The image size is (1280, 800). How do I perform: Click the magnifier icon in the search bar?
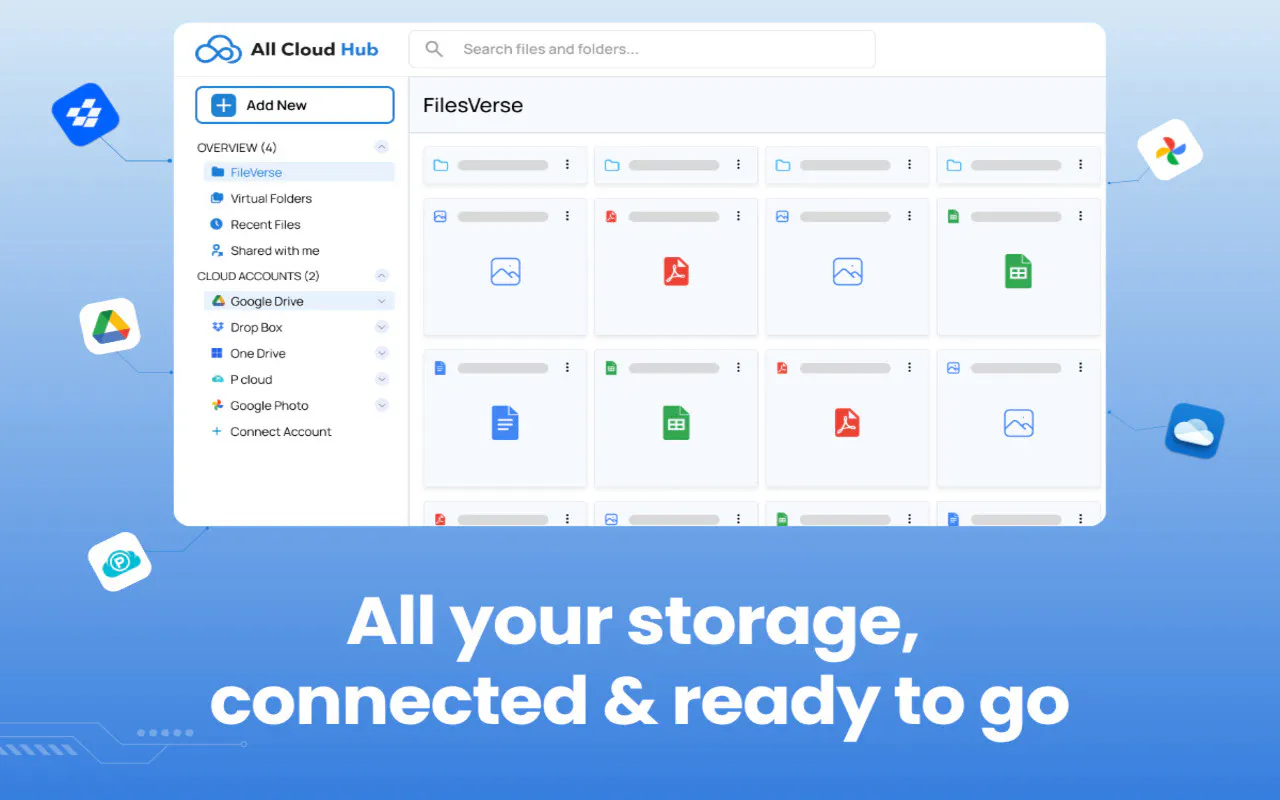[x=434, y=49]
